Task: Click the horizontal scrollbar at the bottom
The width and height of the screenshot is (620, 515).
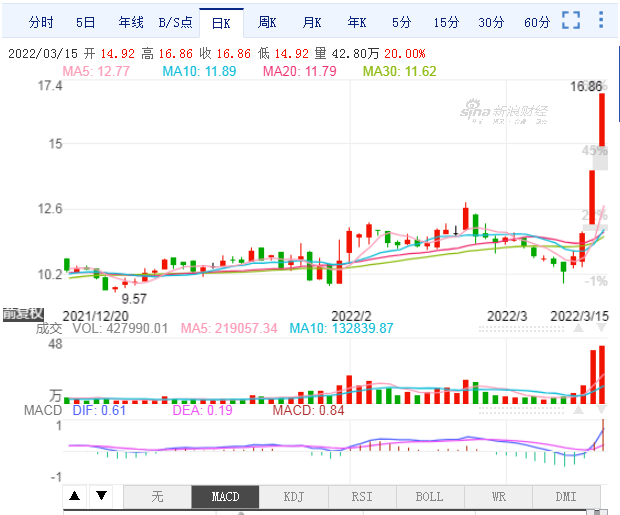Action: (x=330, y=511)
